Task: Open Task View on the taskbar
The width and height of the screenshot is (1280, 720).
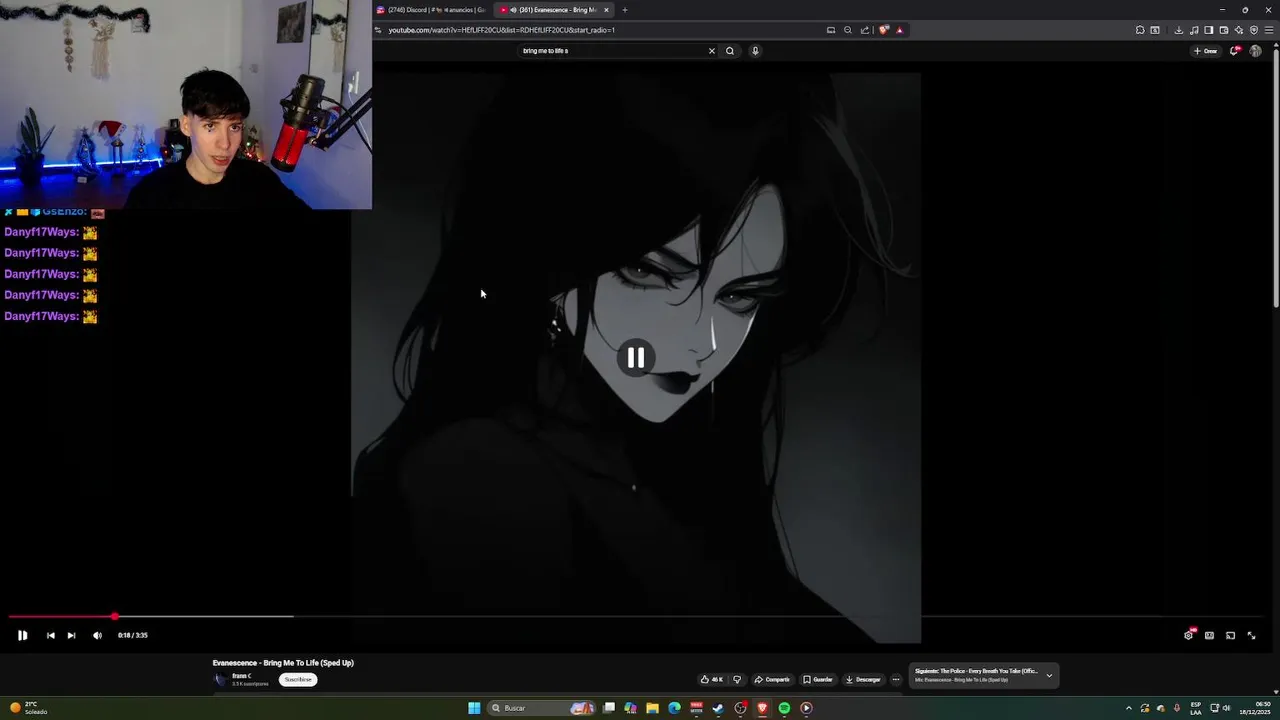Action: pyautogui.click(x=608, y=708)
